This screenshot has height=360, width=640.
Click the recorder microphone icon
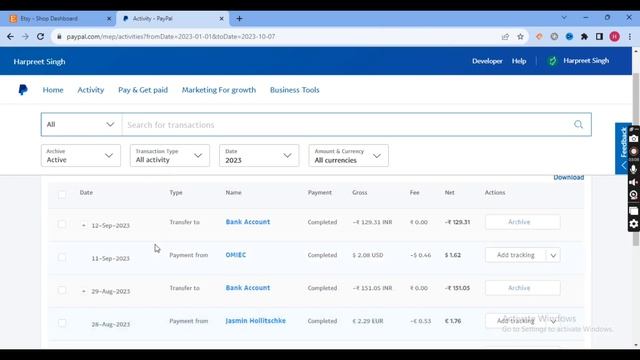point(633,169)
